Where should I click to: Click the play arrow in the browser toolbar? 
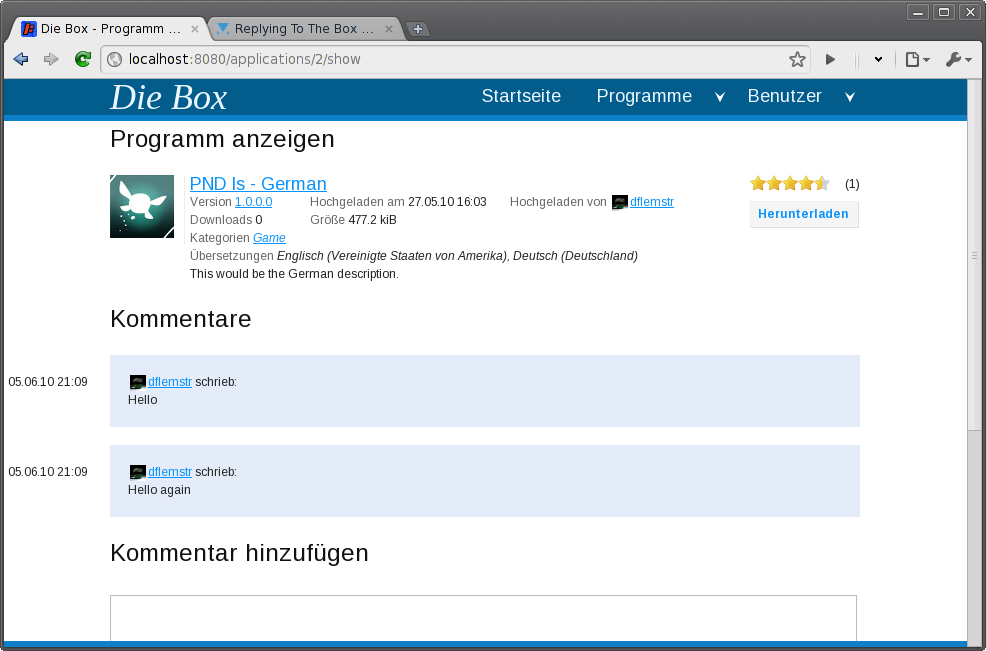click(830, 60)
